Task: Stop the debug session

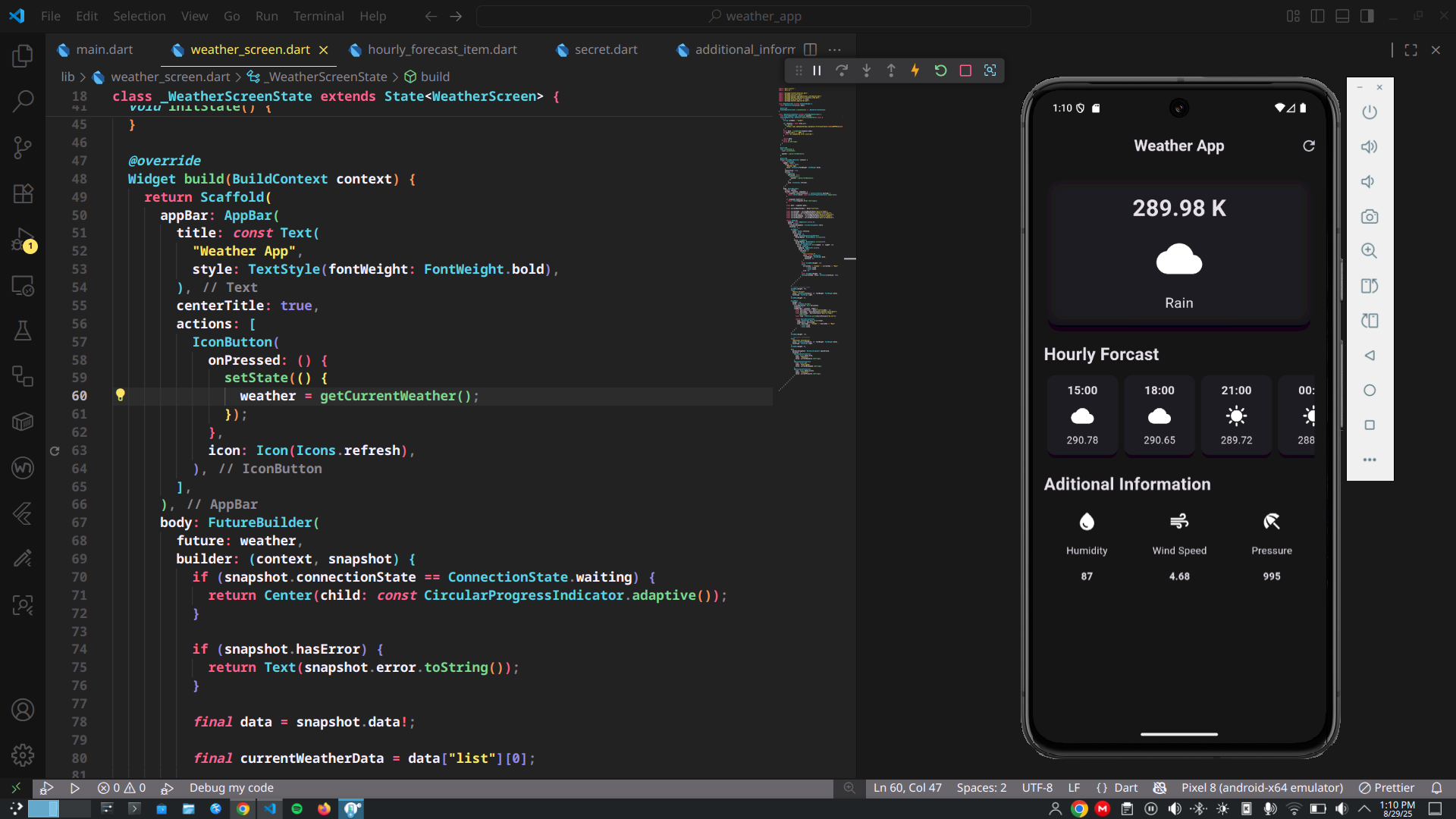Action: click(x=965, y=71)
